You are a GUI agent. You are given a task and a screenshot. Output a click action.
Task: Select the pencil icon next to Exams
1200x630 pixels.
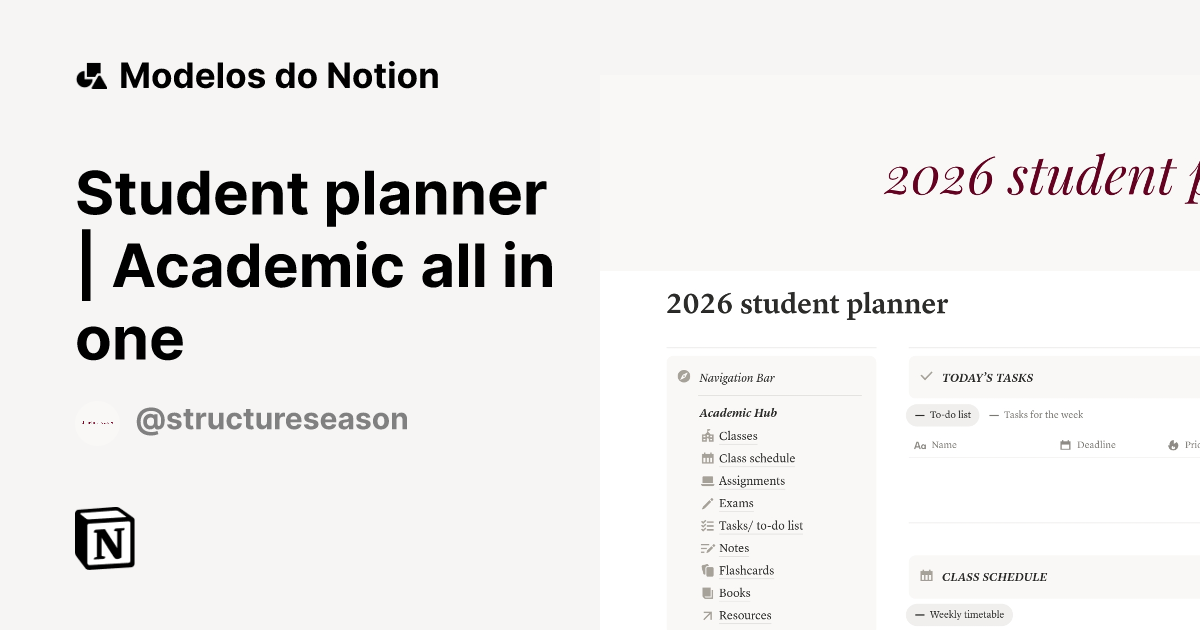[707, 503]
